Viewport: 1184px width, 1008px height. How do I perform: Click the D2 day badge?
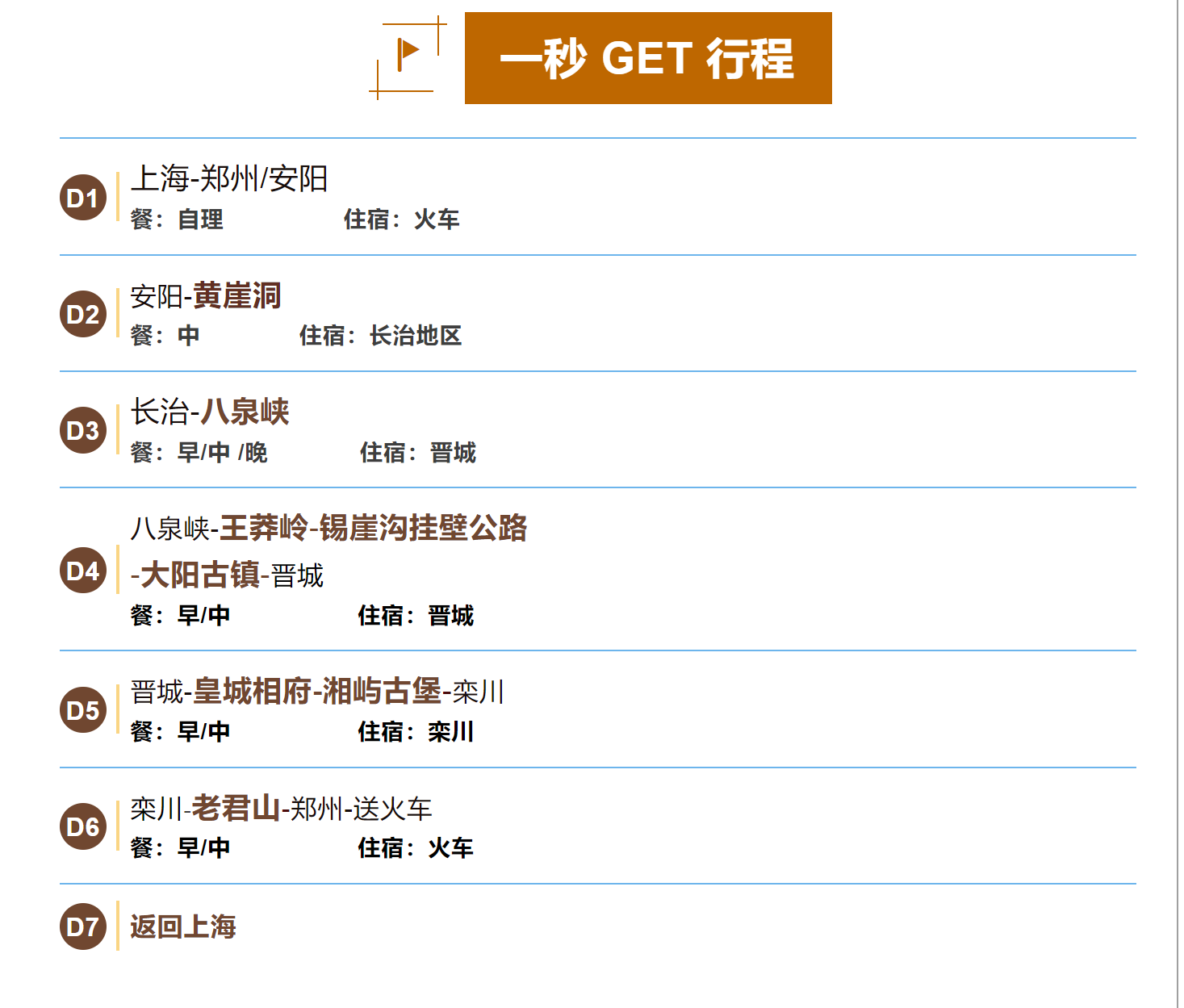point(83,314)
